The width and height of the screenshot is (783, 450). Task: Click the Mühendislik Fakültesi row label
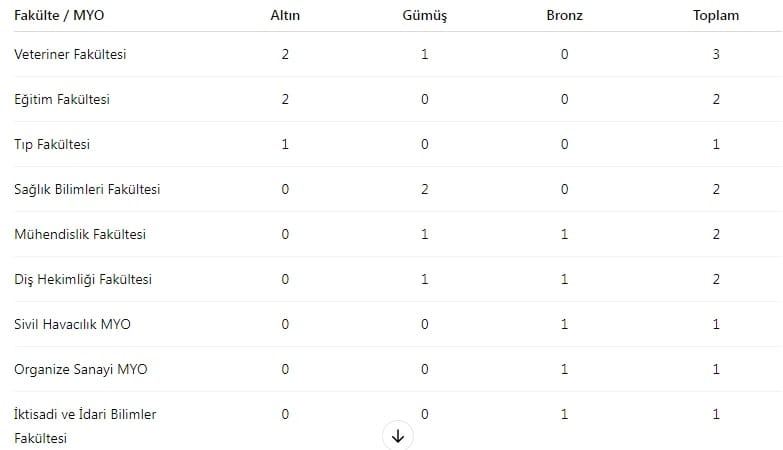(x=80, y=234)
